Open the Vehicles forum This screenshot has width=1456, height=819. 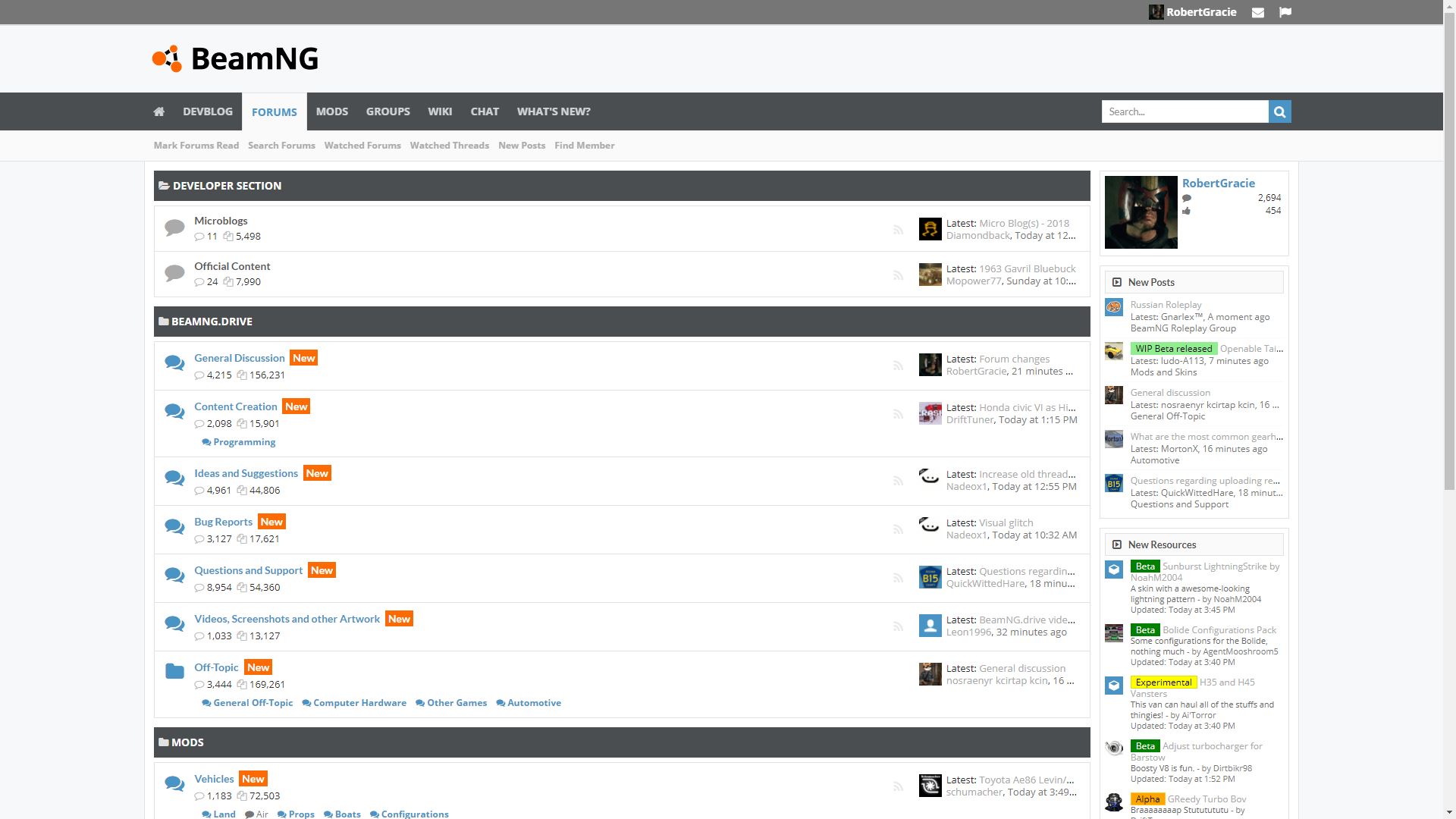214,779
